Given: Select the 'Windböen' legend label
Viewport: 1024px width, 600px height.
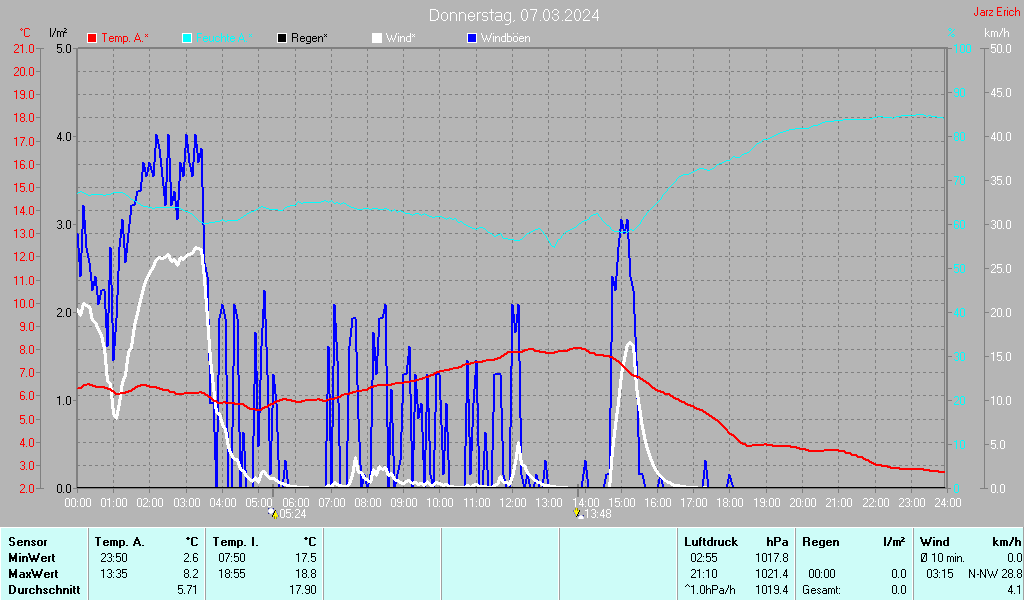Looking at the screenshot, I should click(x=505, y=38).
